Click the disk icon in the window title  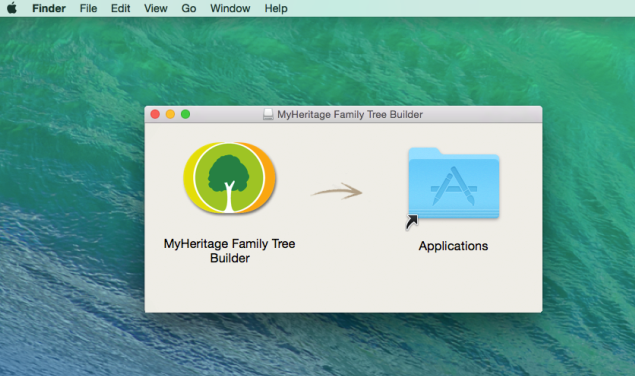click(x=268, y=114)
